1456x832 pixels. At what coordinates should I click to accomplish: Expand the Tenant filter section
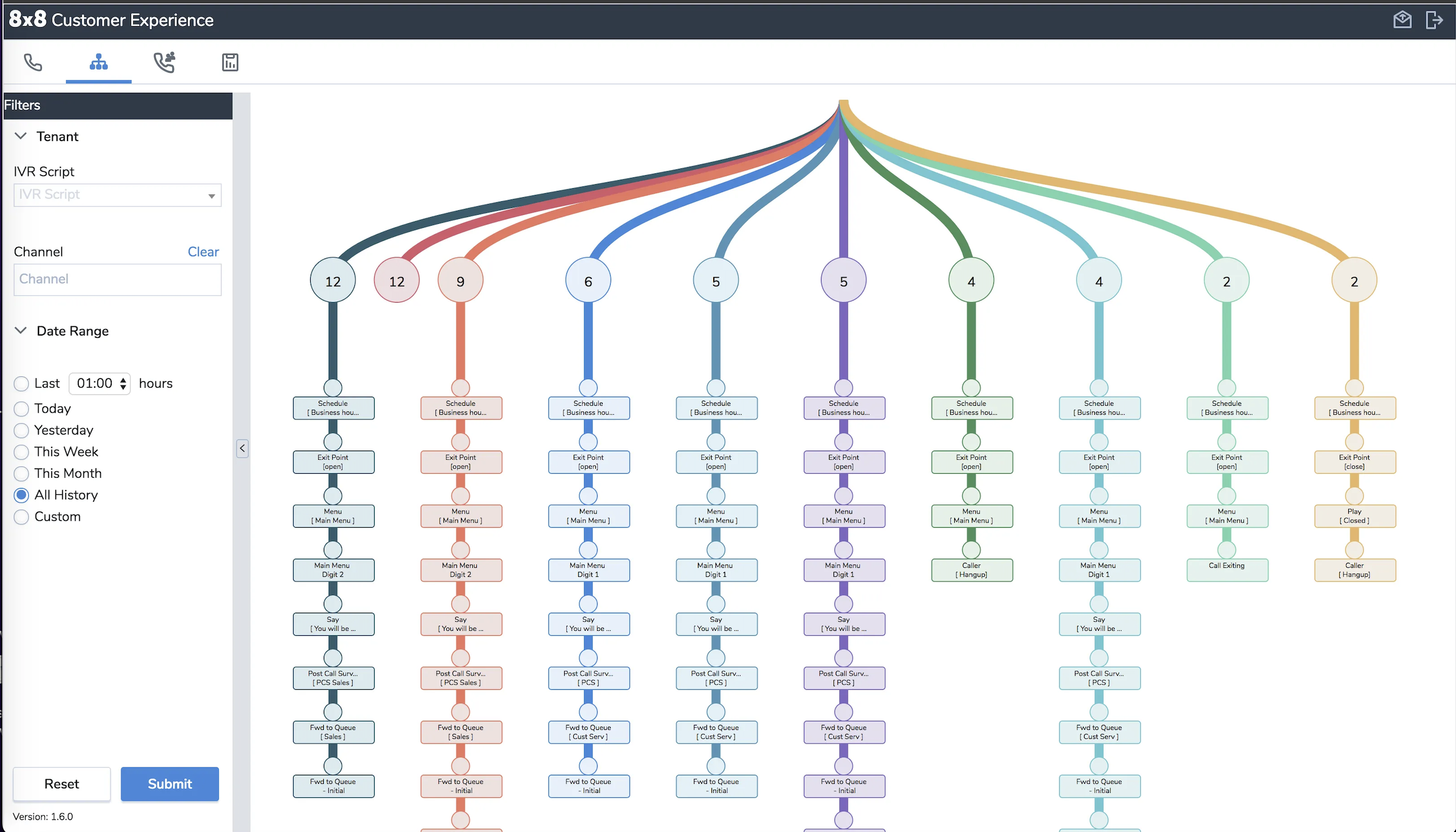tap(20, 136)
